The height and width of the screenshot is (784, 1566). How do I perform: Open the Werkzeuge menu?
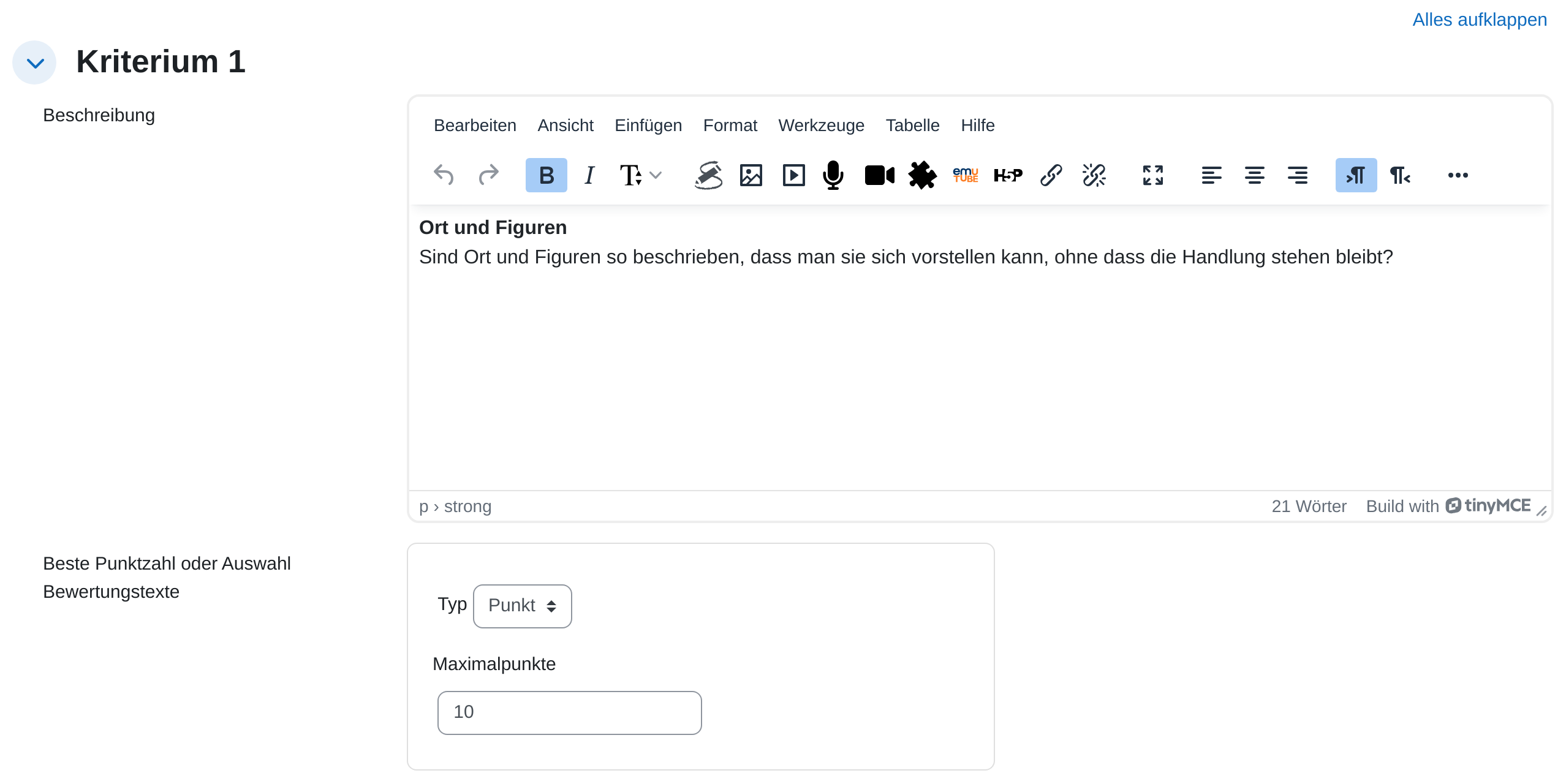click(x=821, y=125)
